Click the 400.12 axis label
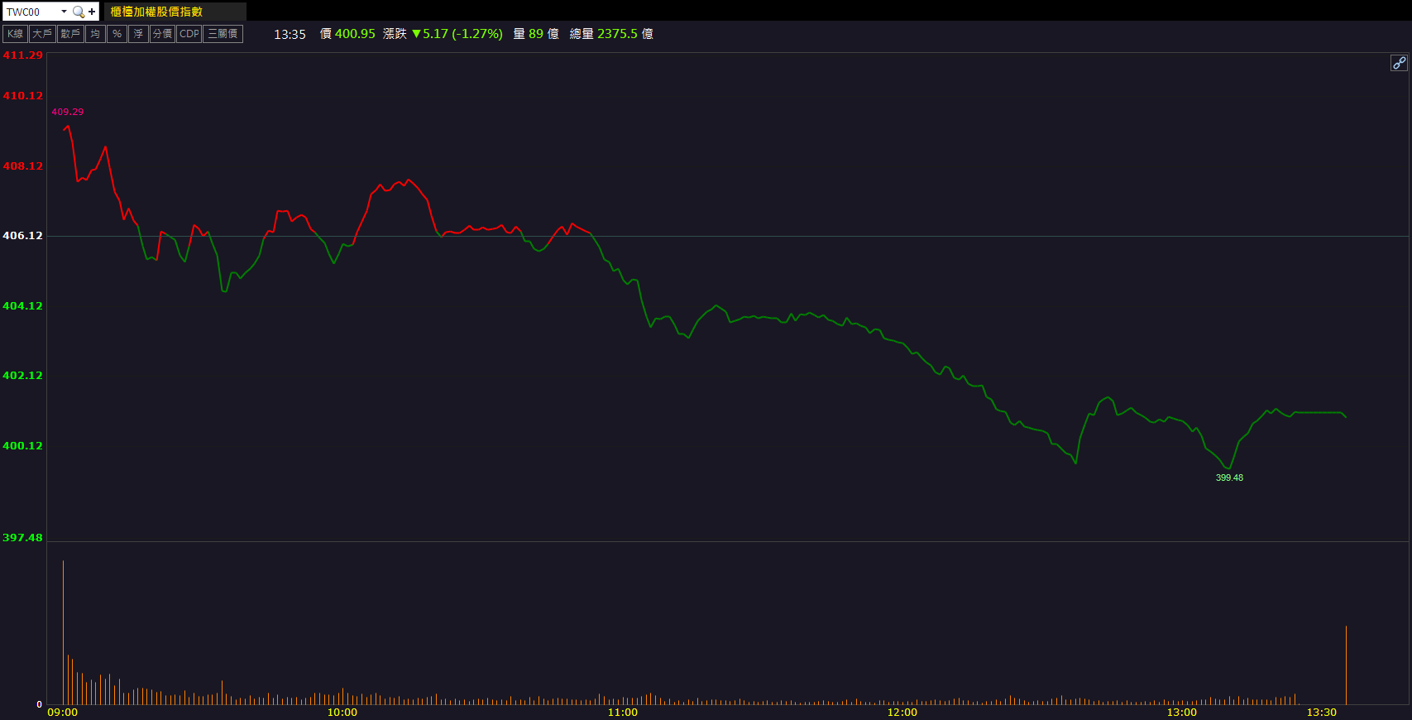Image resolution: width=1412 pixels, height=720 pixels. click(x=23, y=446)
